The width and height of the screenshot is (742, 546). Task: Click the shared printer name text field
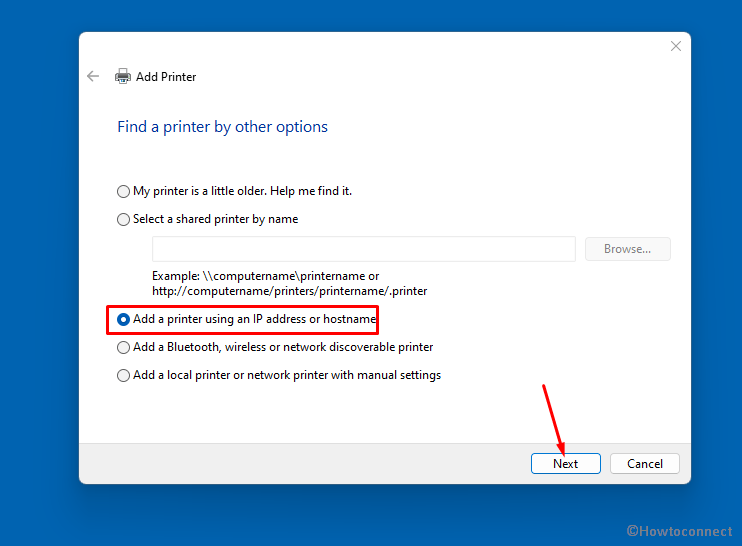pyautogui.click(x=363, y=249)
